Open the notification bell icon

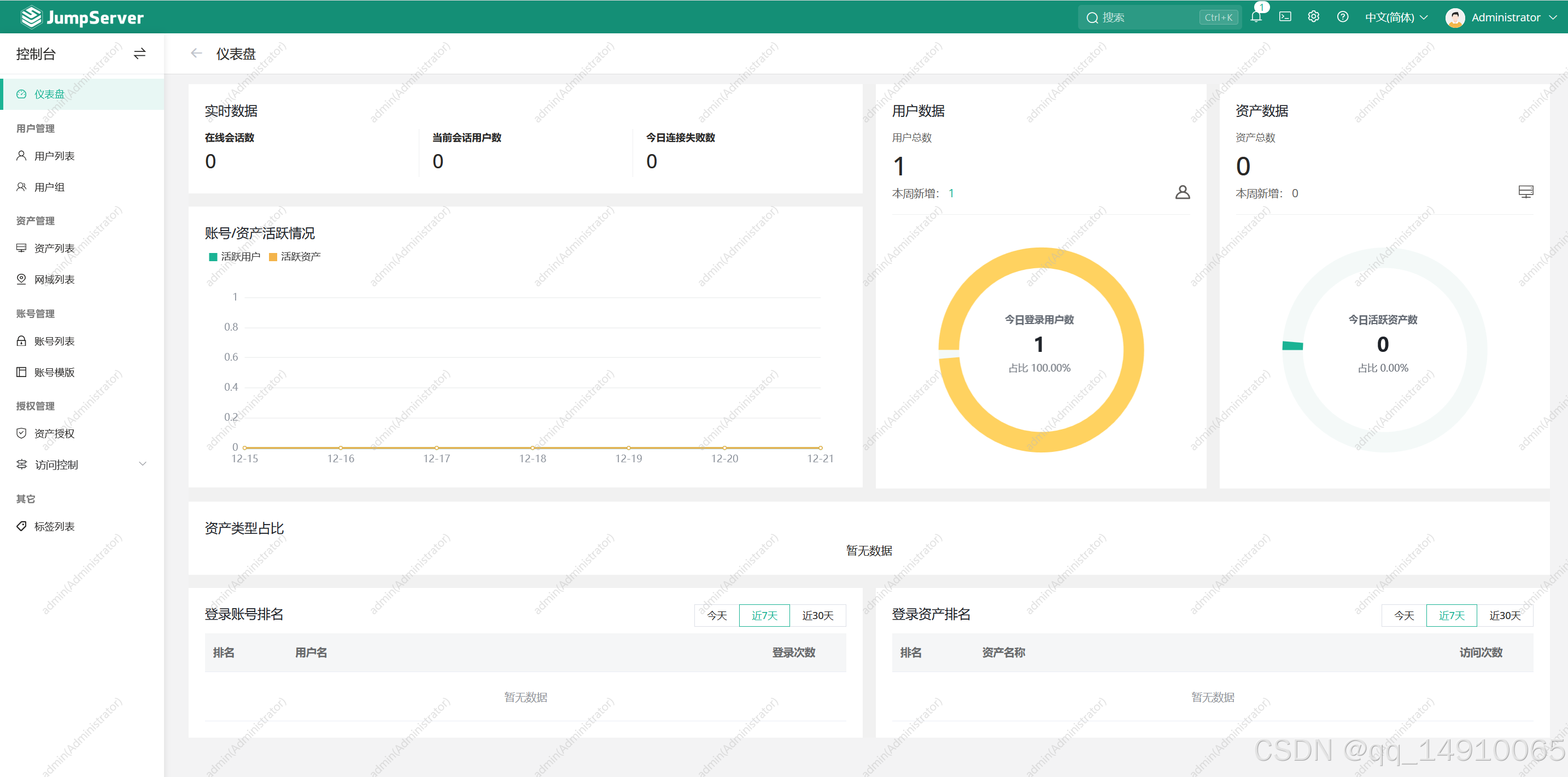pos(1256,17)
